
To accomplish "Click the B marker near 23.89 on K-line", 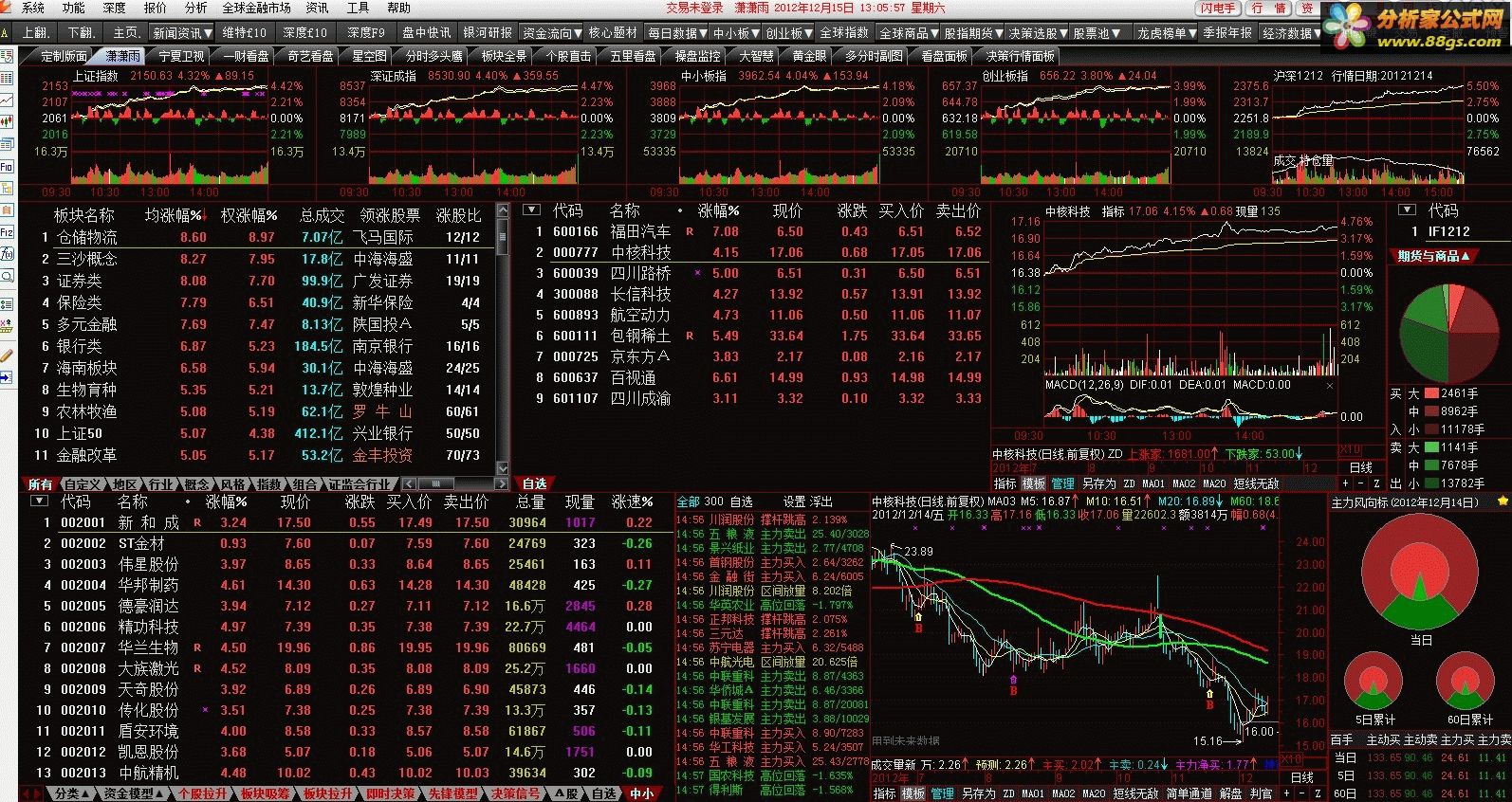I will pos(917,628).
